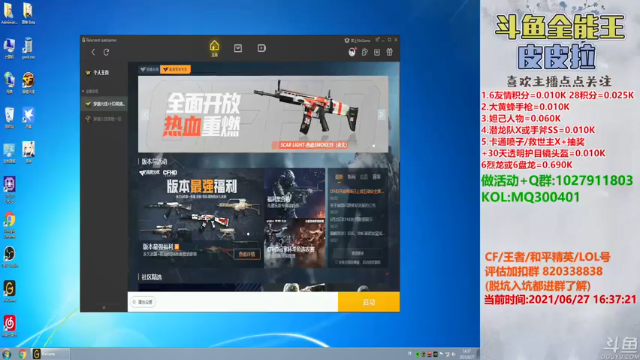Open the fiery battle promotional tile
Screen dimensions: 640x360
click(295, 243)
